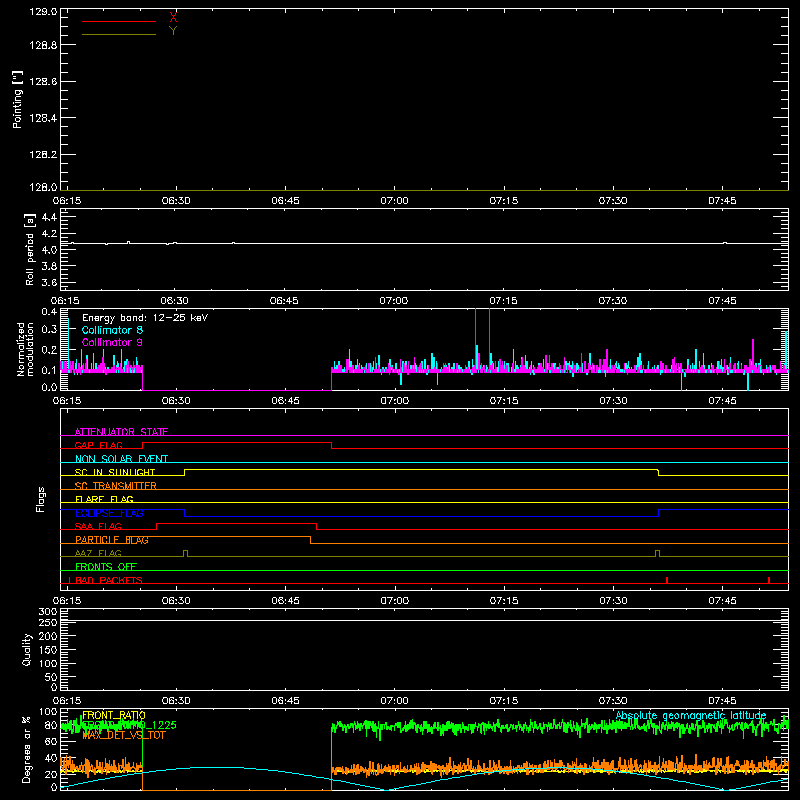Click the SAA_FLAG label
The image size is (800, 800).
(98, 526)
